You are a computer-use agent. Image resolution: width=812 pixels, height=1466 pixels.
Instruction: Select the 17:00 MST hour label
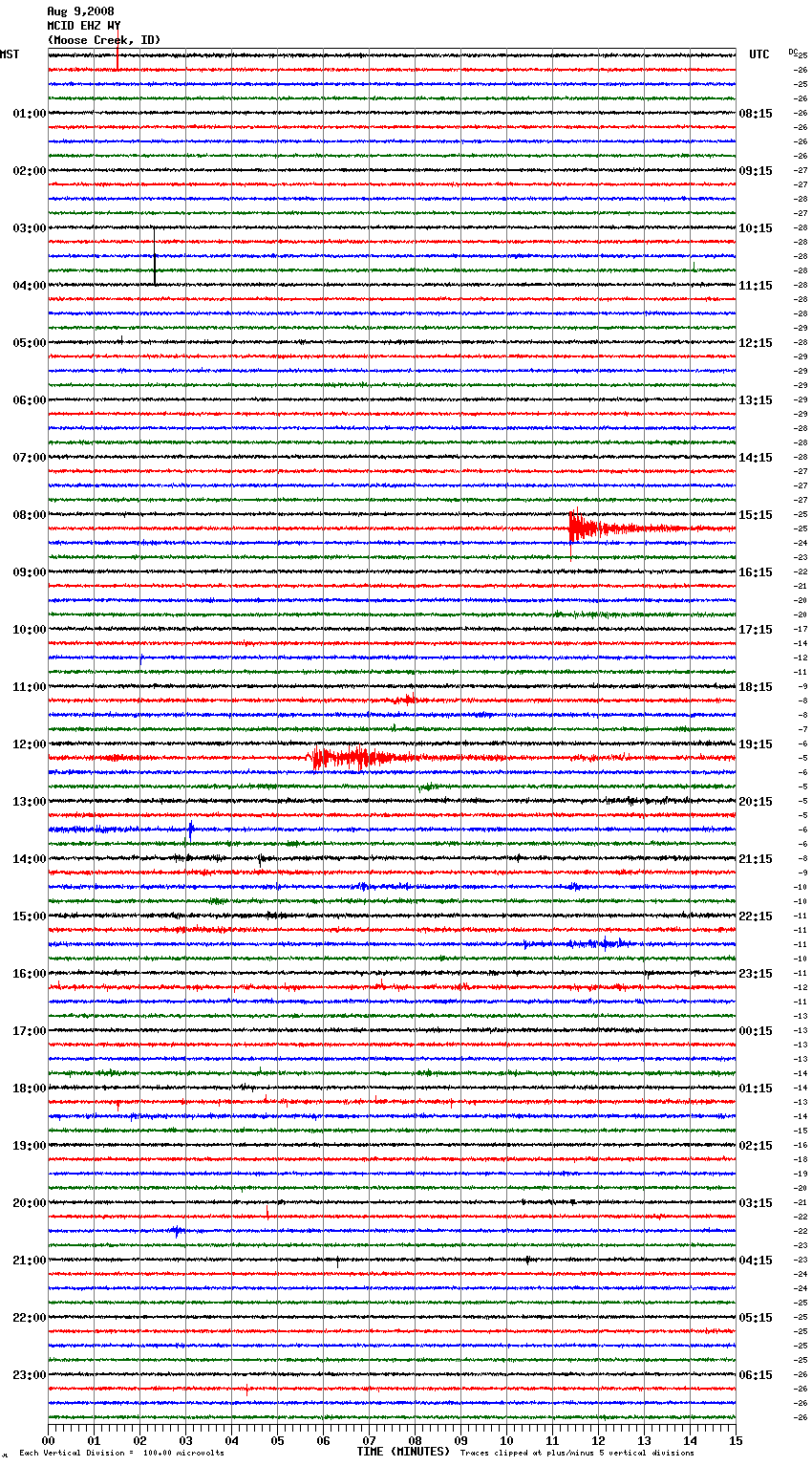point(30,1031)
